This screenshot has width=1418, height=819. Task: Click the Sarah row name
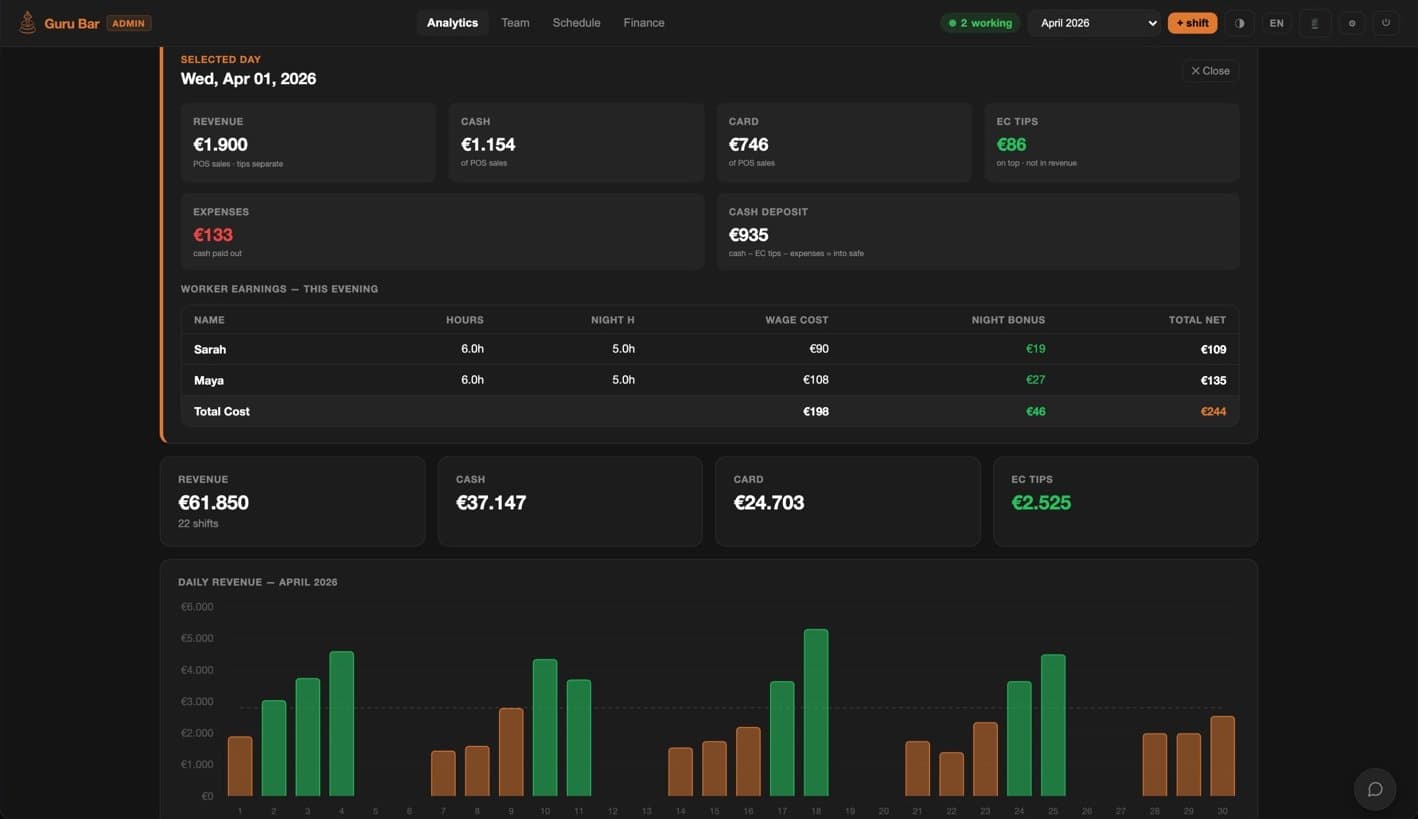pos(210,350)
